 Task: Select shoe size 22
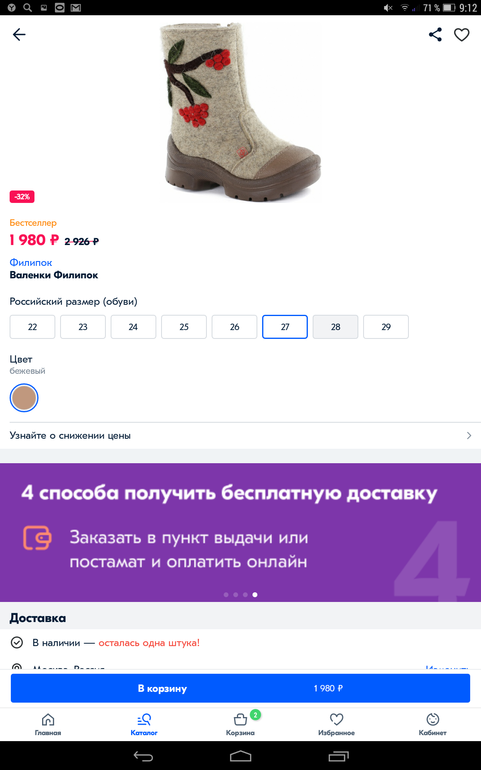(x=32, y=327)
